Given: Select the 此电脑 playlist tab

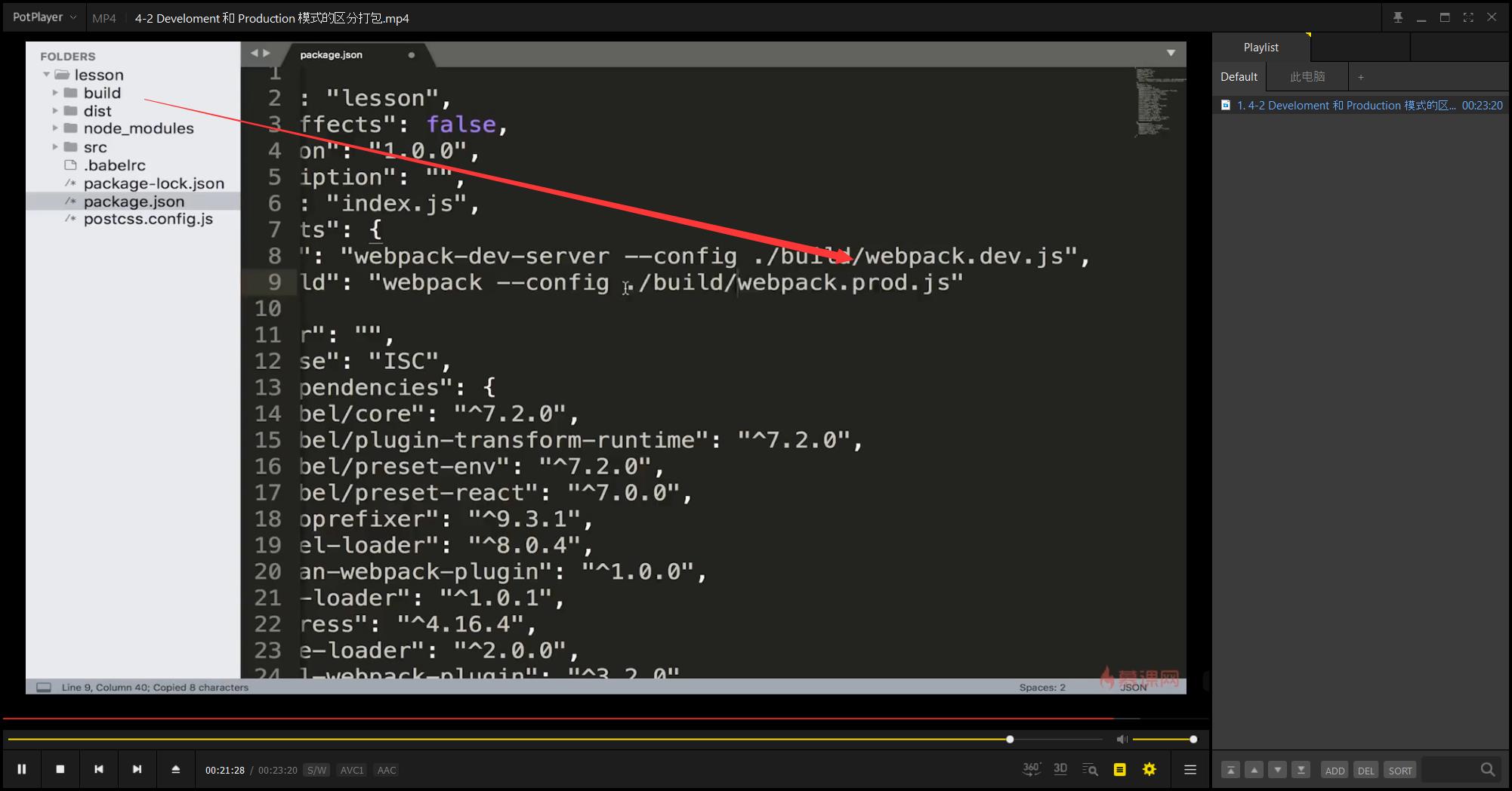Looking at the screenshot, I should [1307, 76].
